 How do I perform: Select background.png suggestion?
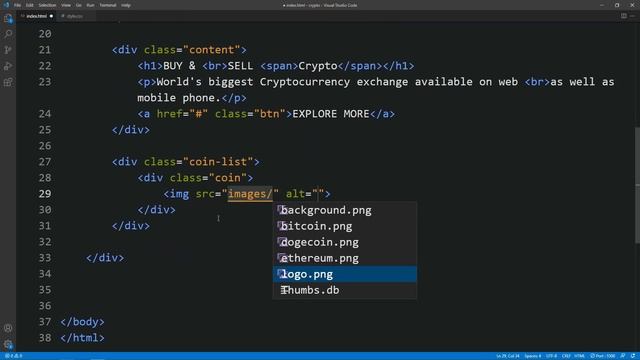pyautogui.click(x=345, y=210)
